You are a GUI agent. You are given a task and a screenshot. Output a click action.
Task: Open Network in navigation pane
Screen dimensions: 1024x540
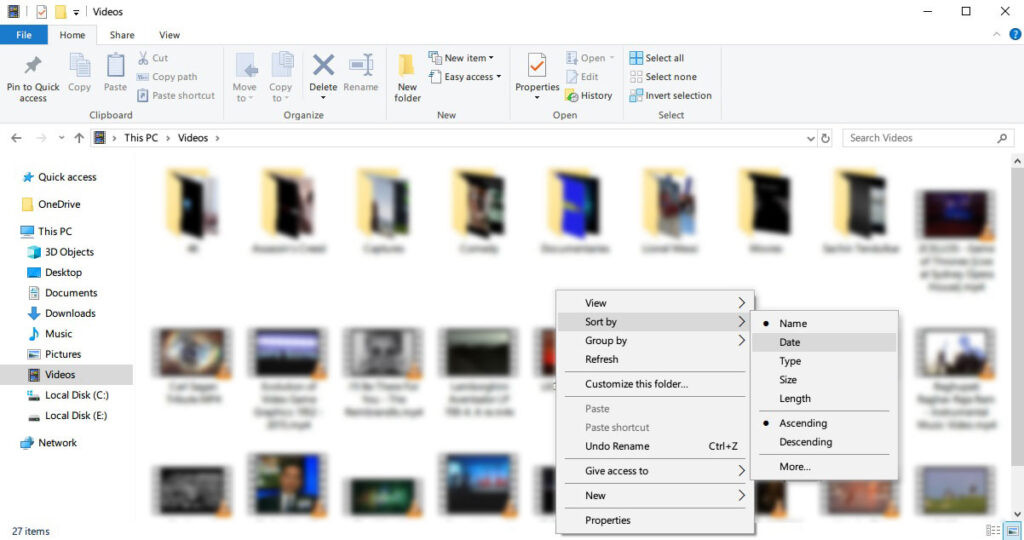click(x=49, y=443)
